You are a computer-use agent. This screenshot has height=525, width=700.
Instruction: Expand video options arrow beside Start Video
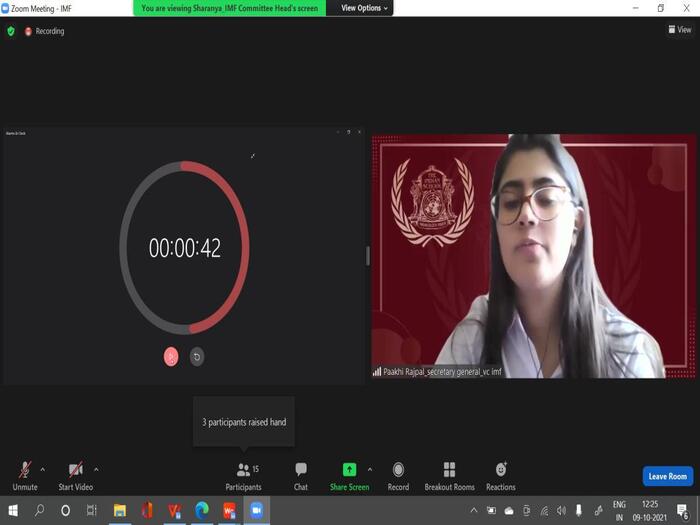[x=96, y=470]
